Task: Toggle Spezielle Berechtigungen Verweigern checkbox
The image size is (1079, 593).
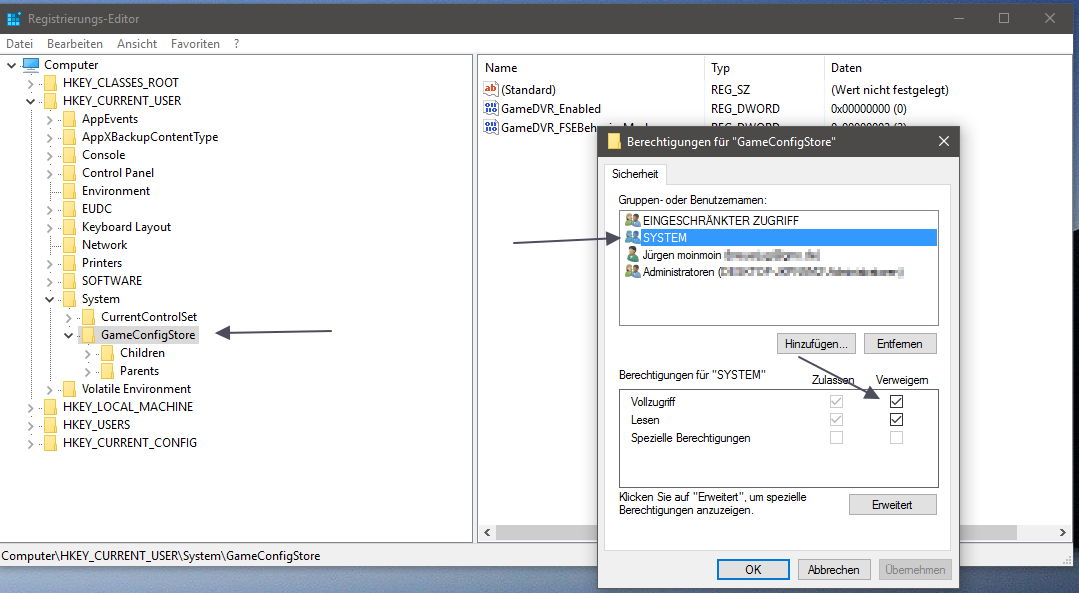Action: point(896,437)
